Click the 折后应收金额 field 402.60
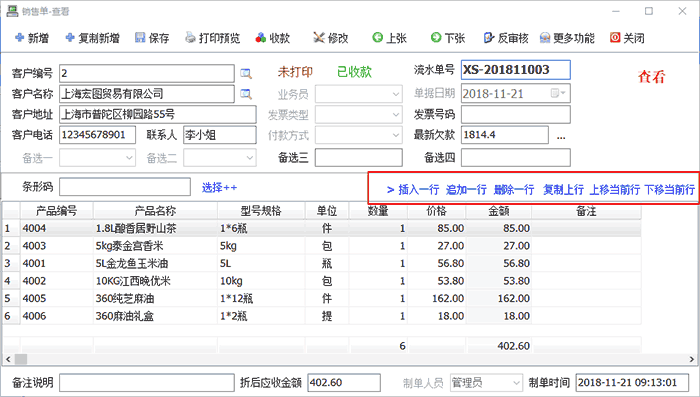 pos(344,383)
